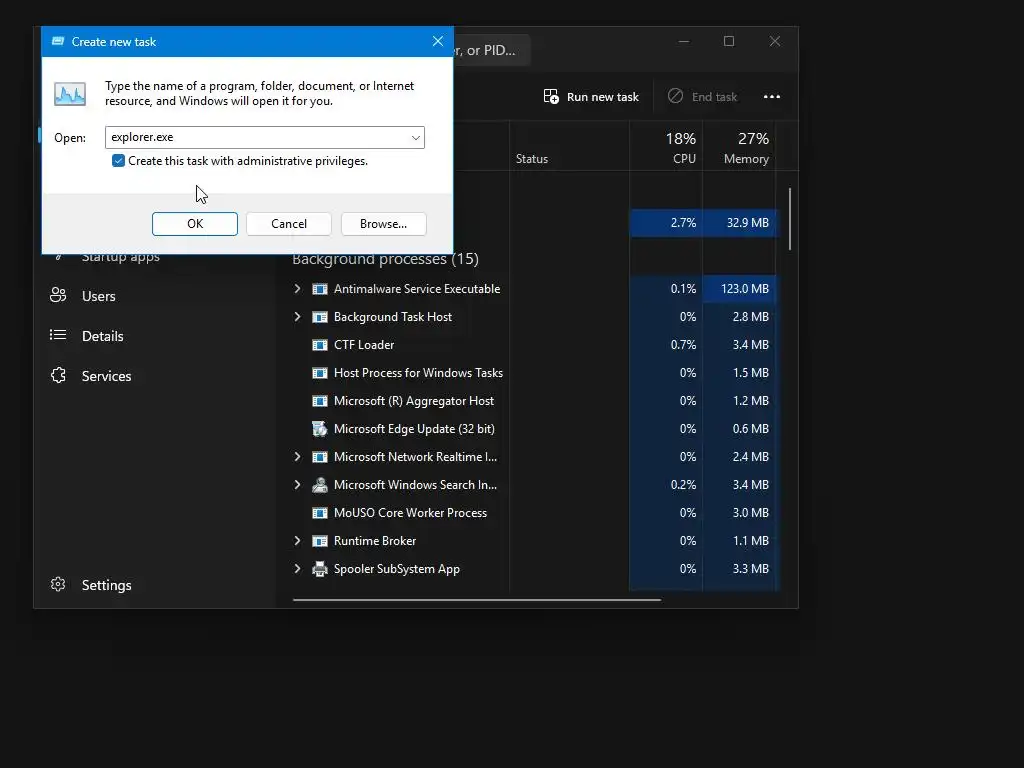The height and width of the screenshot is (768, 1024).
Task: Click the Microsoft (R) Aggregator Host icon
Action: pyautogui.click(x=320, y=401)
